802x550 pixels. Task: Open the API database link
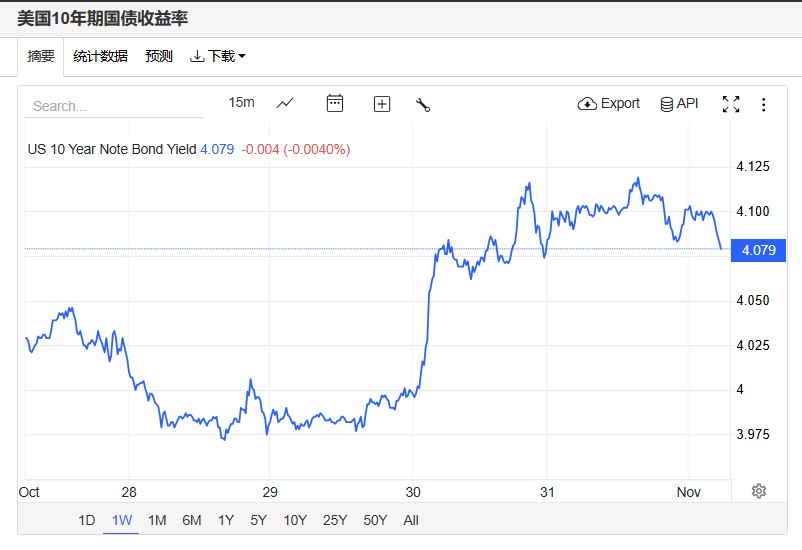click(679, 104)
